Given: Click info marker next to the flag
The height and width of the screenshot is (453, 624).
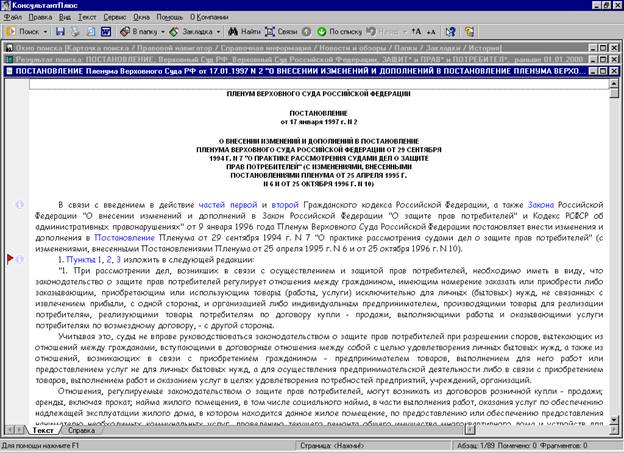Looking at the screenshot, I should pyautogui.click(x=20, y=260).
